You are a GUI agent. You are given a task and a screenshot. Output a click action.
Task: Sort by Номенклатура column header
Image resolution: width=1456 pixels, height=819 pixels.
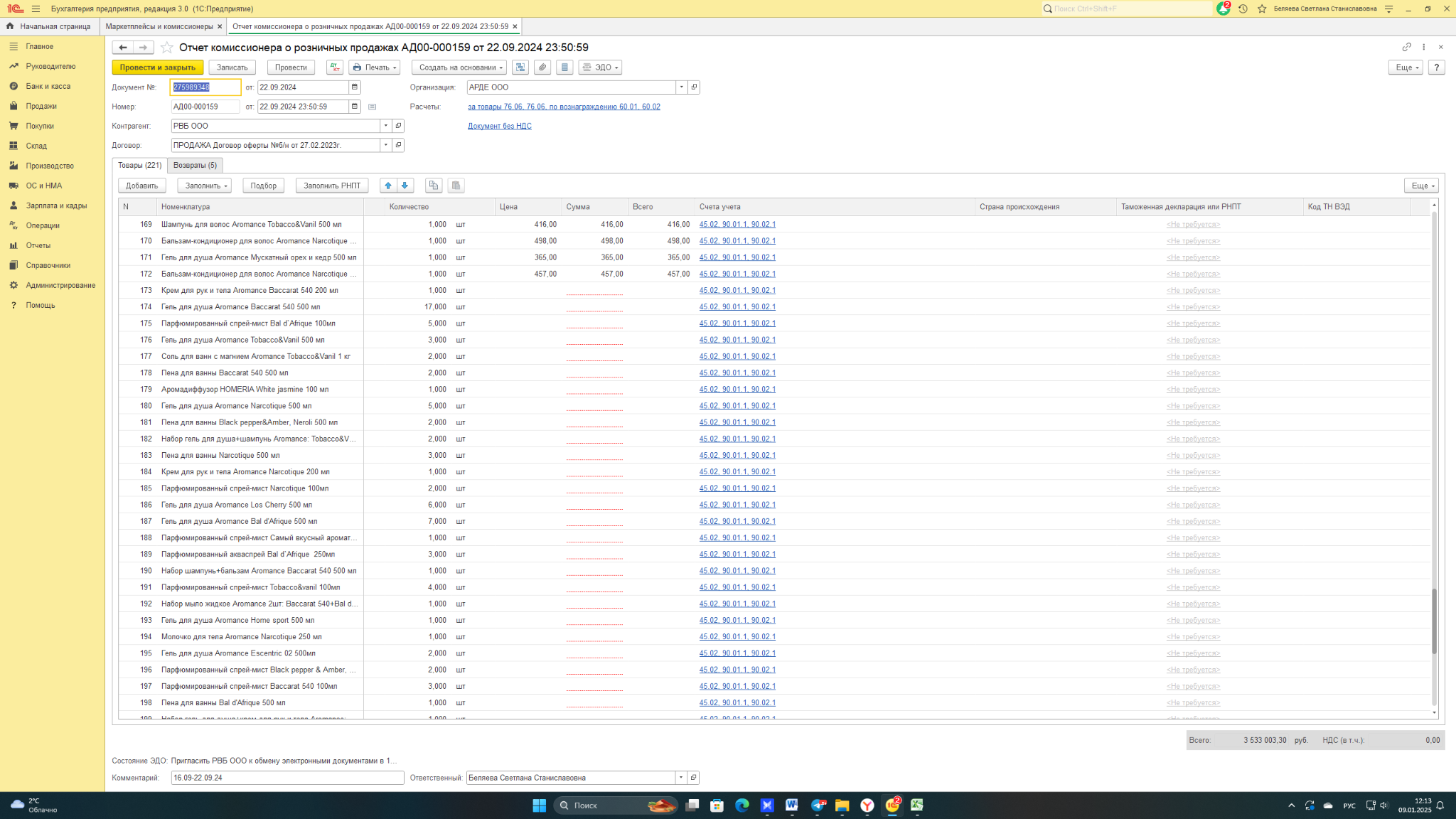pos(262,207)
